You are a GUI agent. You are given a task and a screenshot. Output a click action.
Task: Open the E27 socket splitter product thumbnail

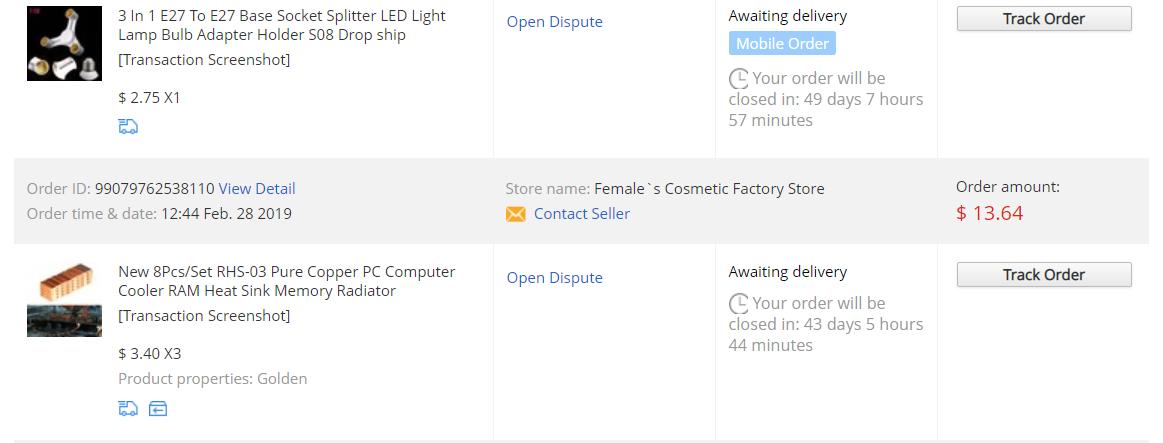click(65, 43)
